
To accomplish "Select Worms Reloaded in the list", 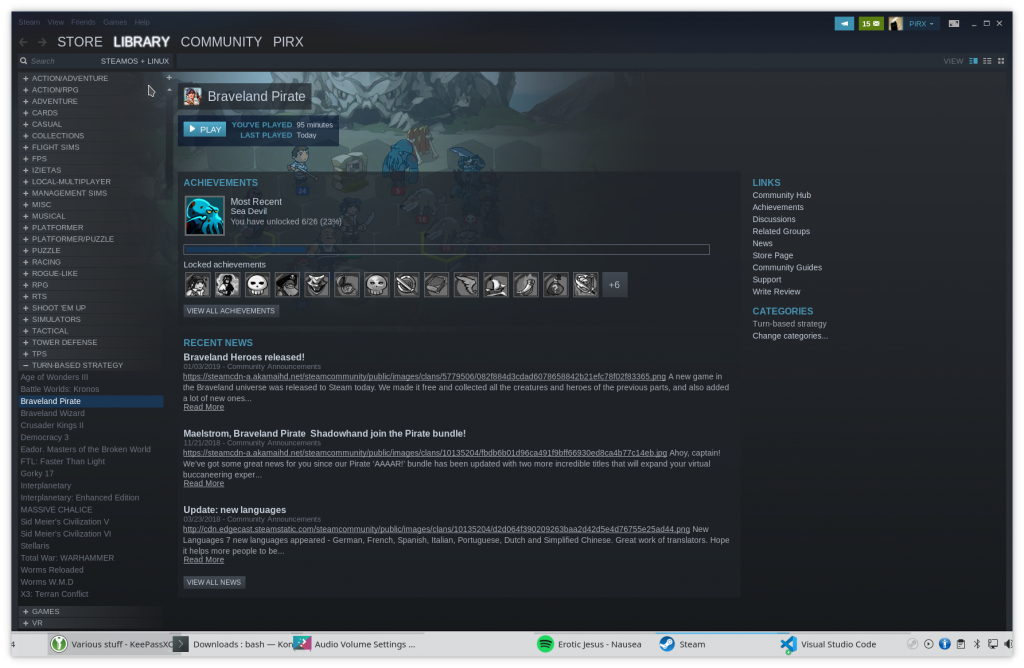I will [x=52, y=570].
